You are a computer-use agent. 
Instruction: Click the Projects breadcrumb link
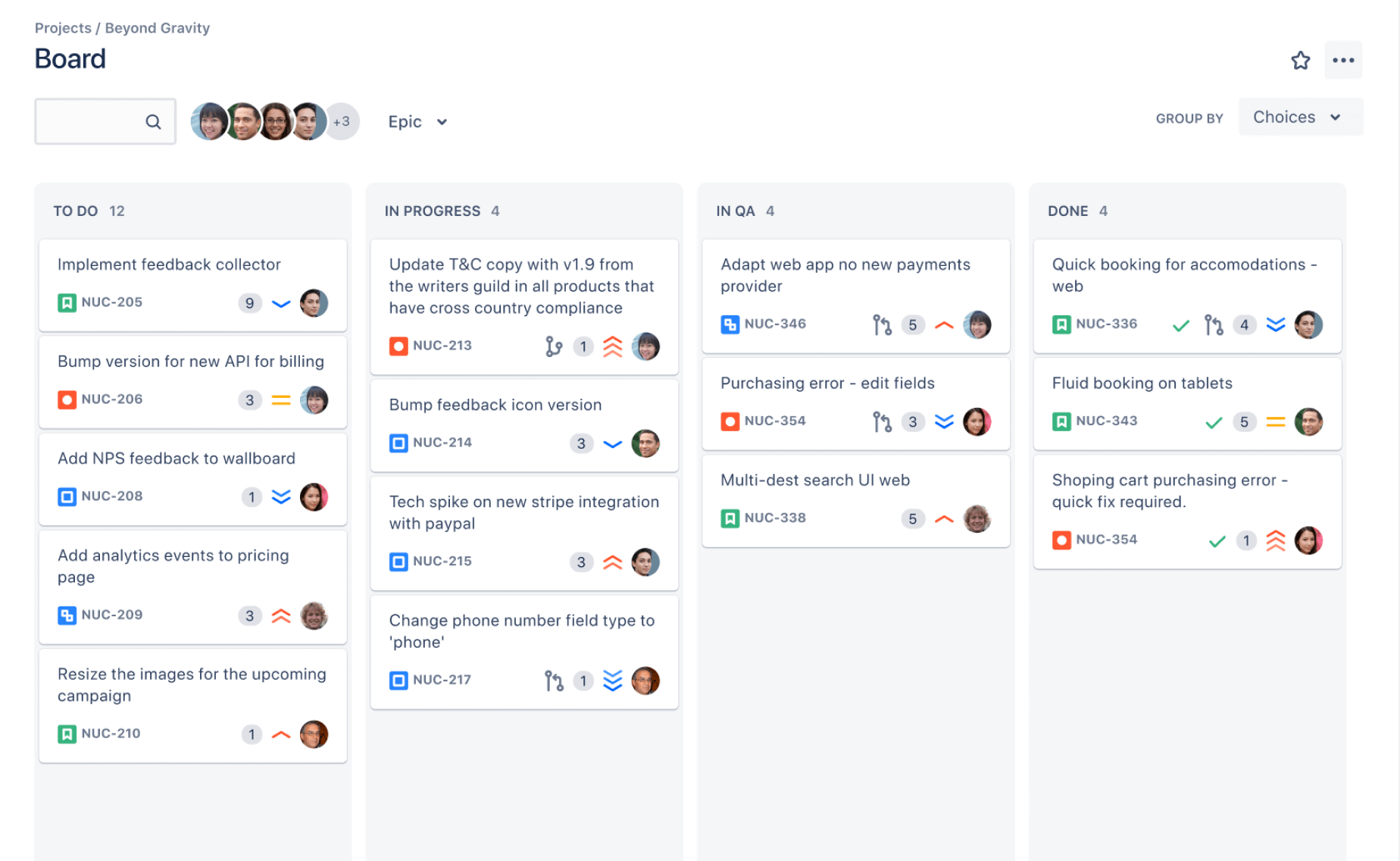(63, 27)
